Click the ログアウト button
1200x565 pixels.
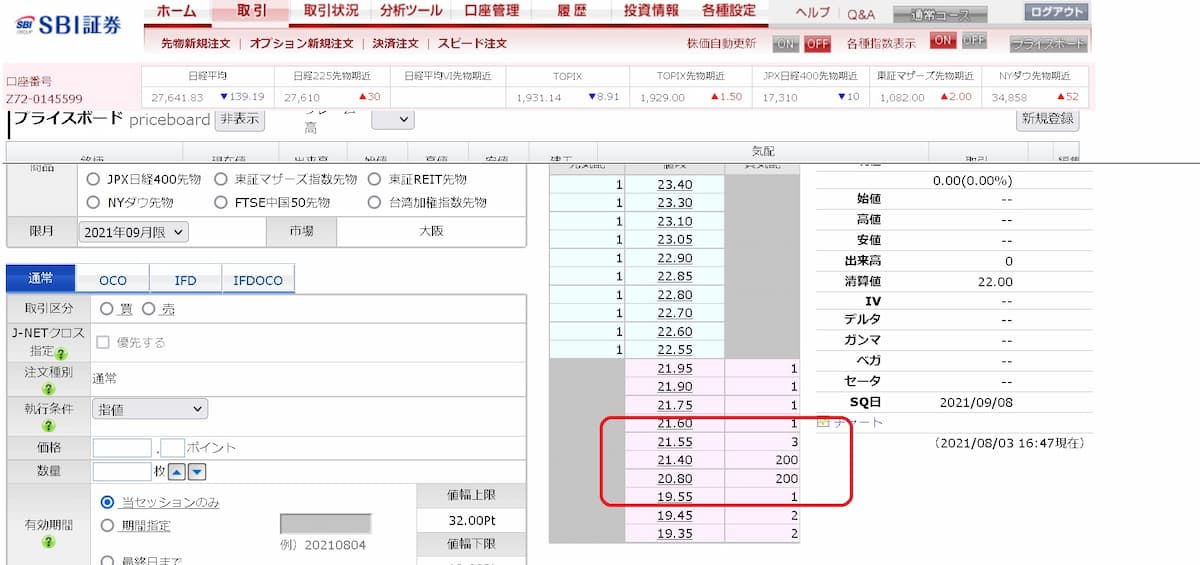click(x=1056, y=12)
